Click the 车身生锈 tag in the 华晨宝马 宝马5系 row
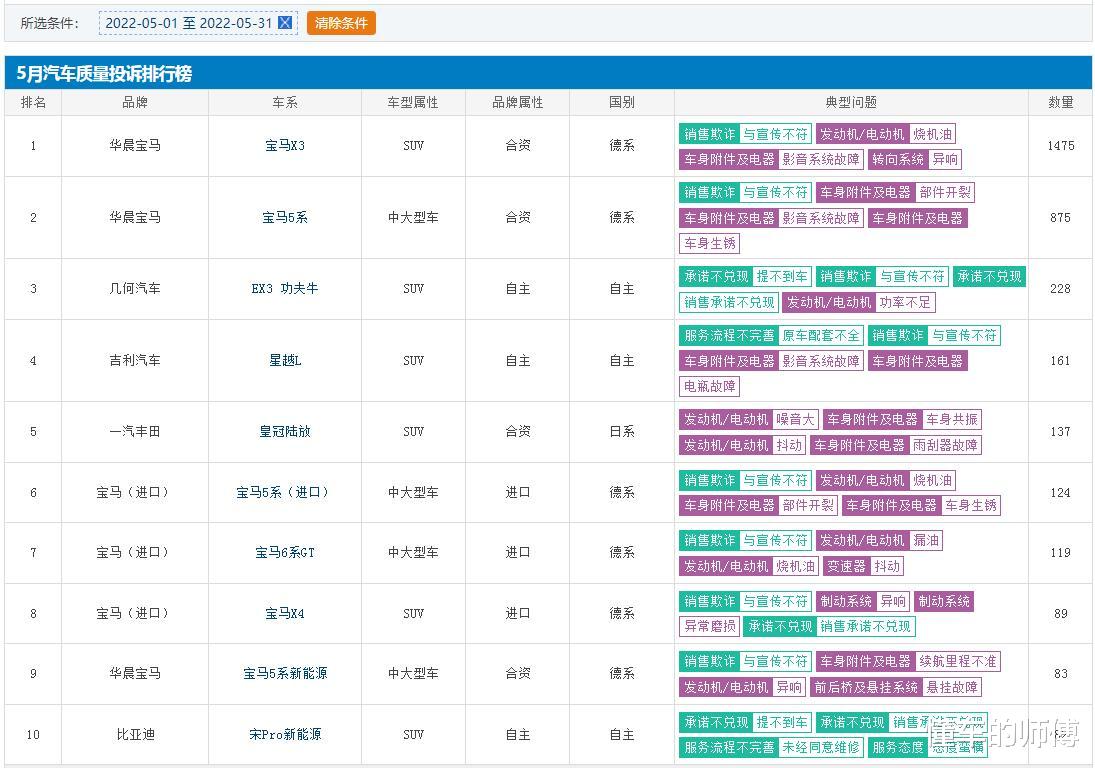Screen dimensions: 1095x768 tap(710, 243)
